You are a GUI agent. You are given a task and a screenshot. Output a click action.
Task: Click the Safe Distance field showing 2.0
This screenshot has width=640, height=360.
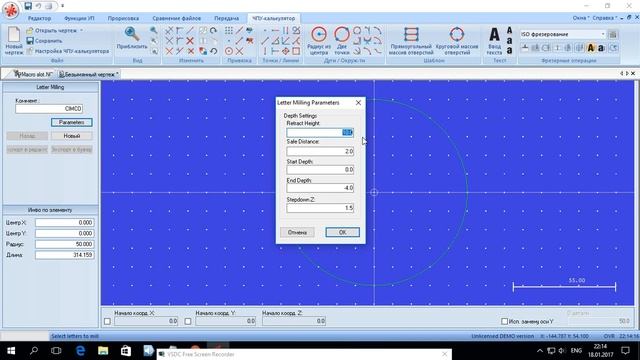pyautogui.click(x=320, y=151)
